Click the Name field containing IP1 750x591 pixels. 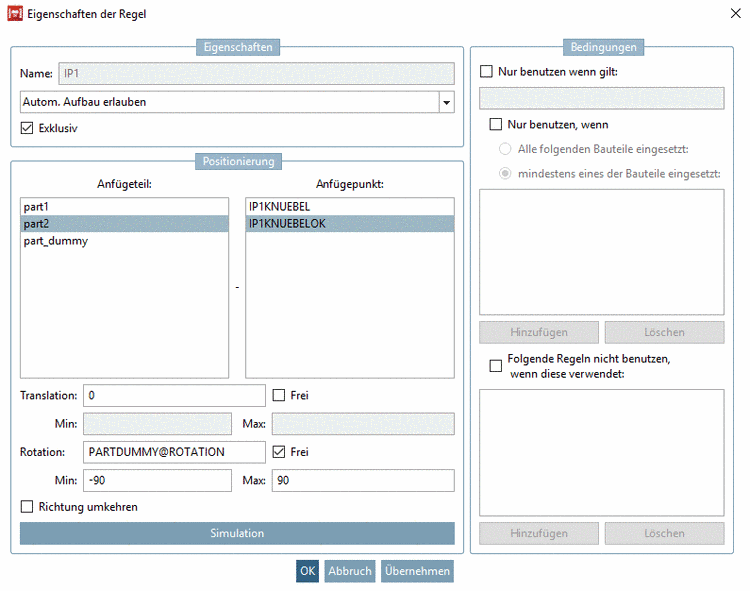click(256, 74)
